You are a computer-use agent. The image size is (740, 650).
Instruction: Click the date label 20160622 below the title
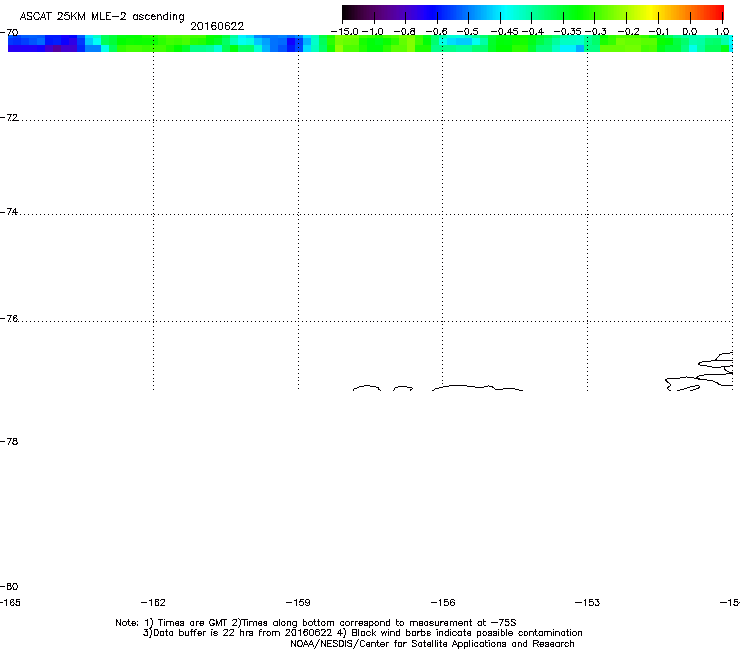(217, 26)
